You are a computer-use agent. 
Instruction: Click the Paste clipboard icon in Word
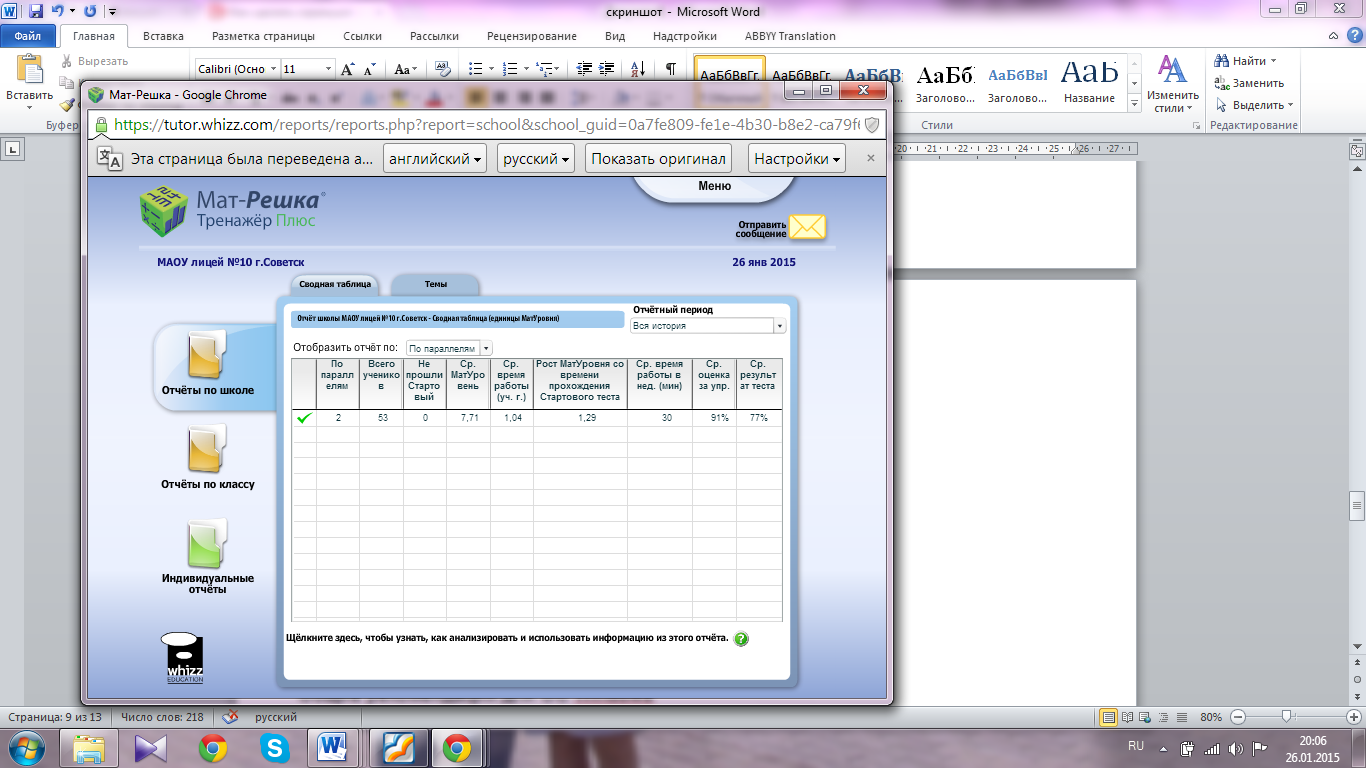(x=29, y=72)
